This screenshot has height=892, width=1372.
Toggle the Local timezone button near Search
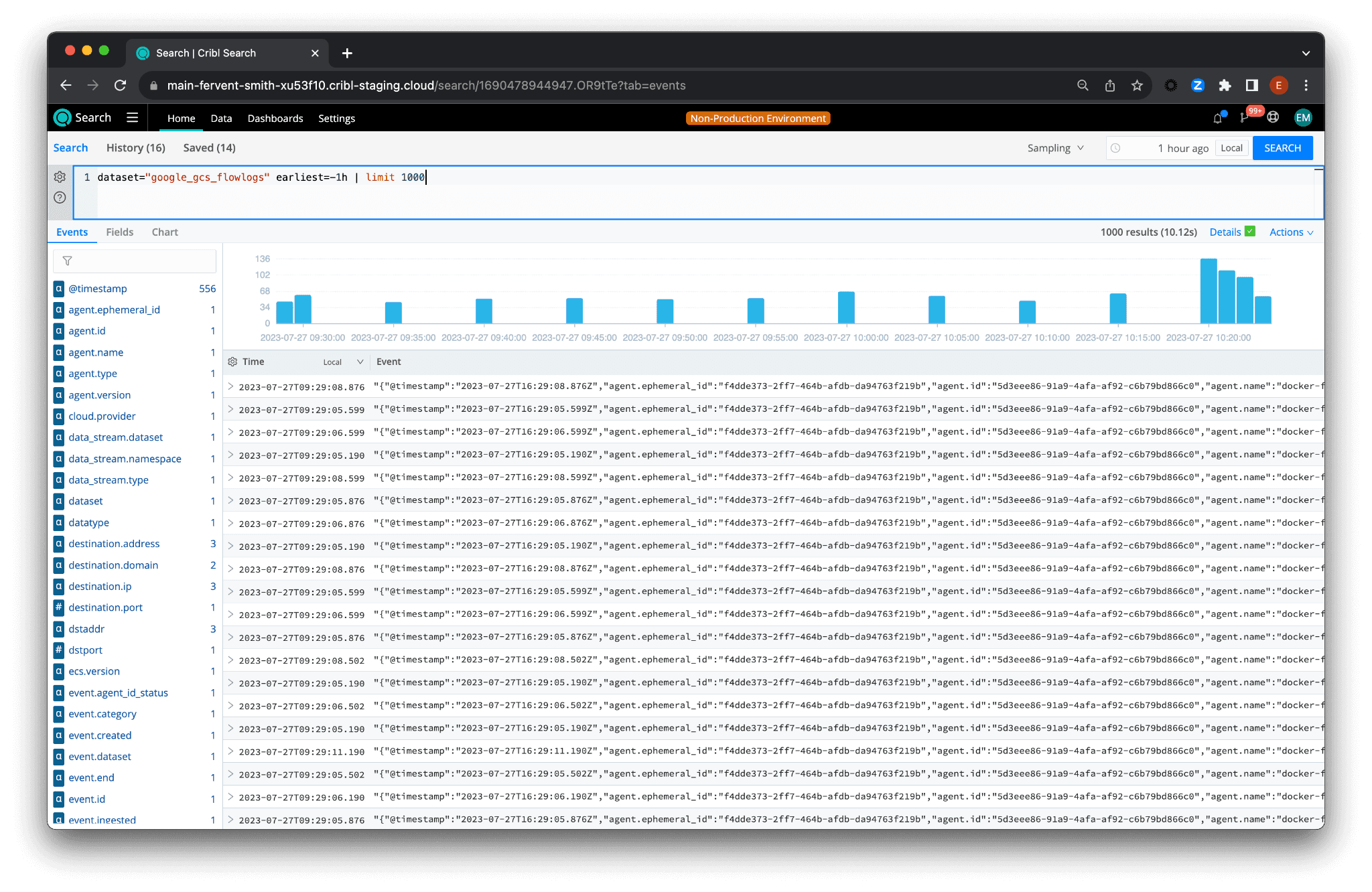coord(1231,148)
